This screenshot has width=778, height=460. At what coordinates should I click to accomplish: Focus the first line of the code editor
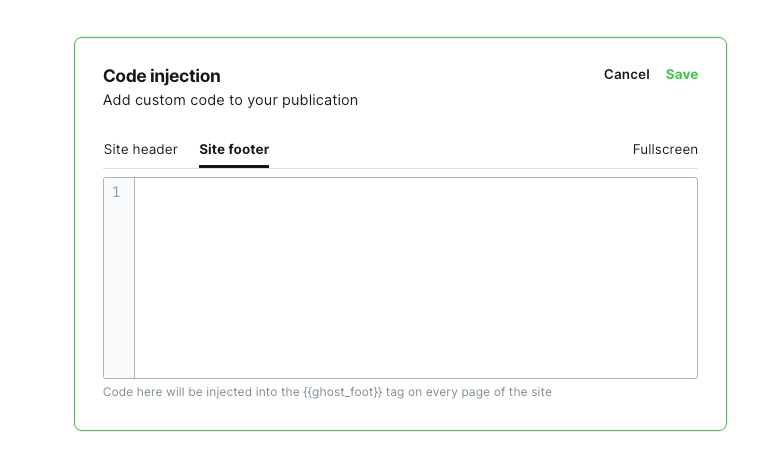coord(400,192)
